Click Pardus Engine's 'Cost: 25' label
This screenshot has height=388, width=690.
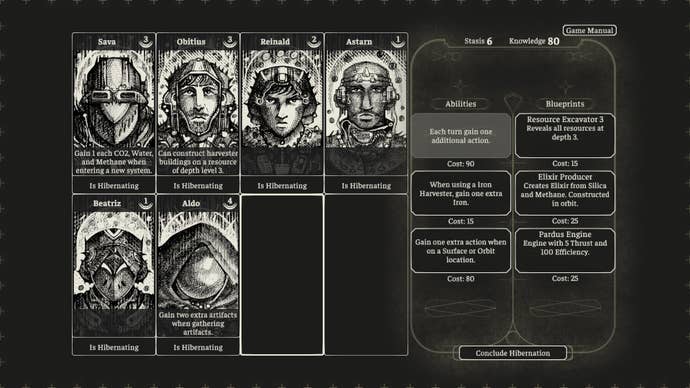(x=565, y=278)
